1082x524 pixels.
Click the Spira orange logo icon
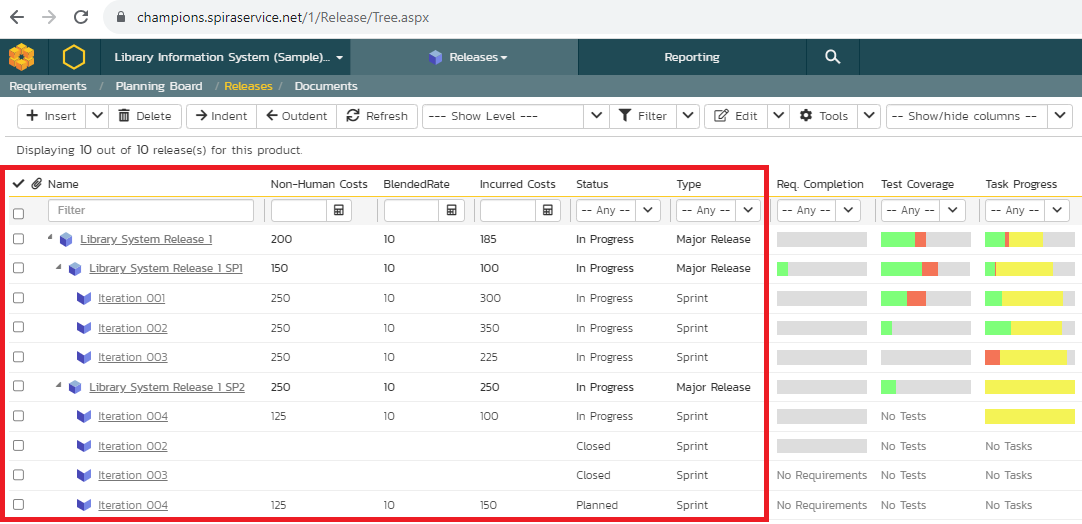tap(21, 57)
